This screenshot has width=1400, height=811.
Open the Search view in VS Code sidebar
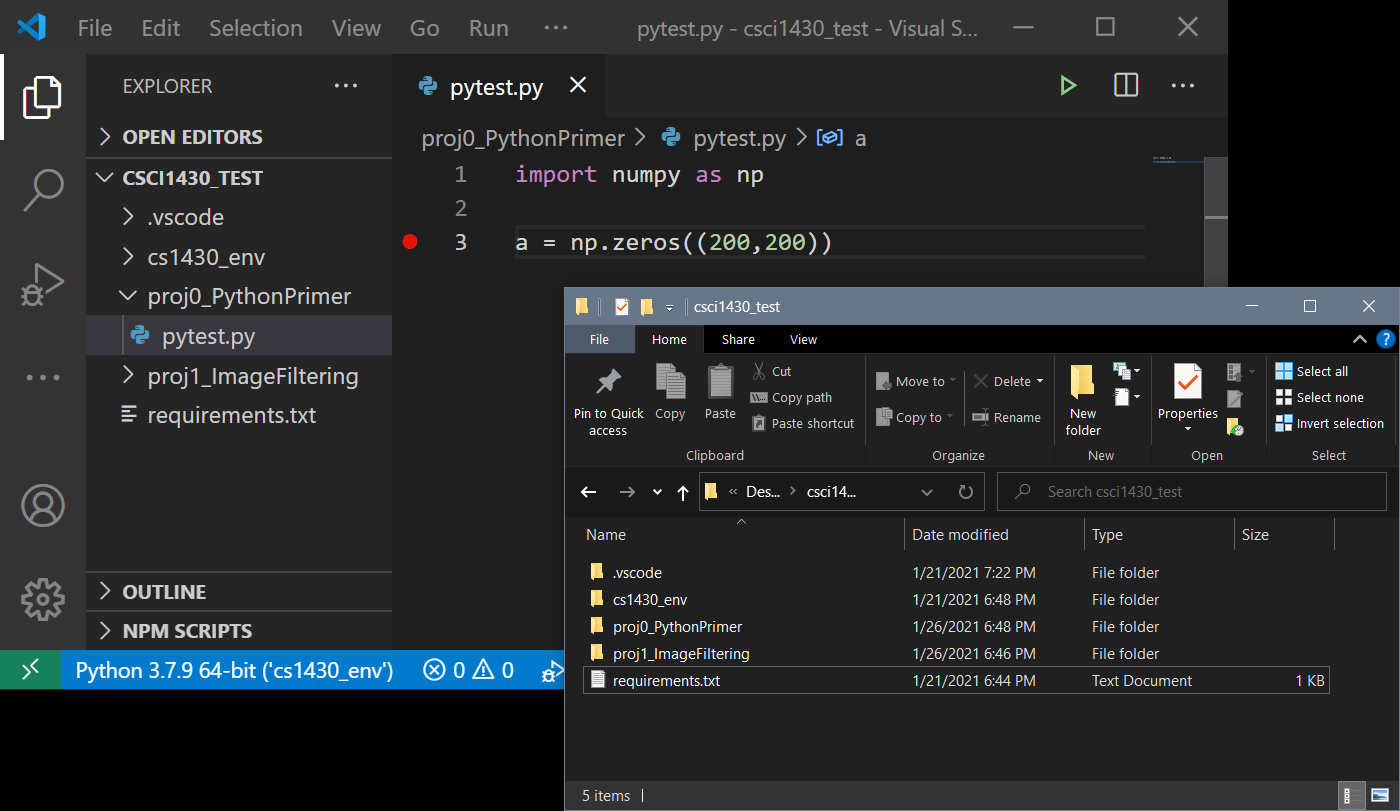click(x=42, y=189)
